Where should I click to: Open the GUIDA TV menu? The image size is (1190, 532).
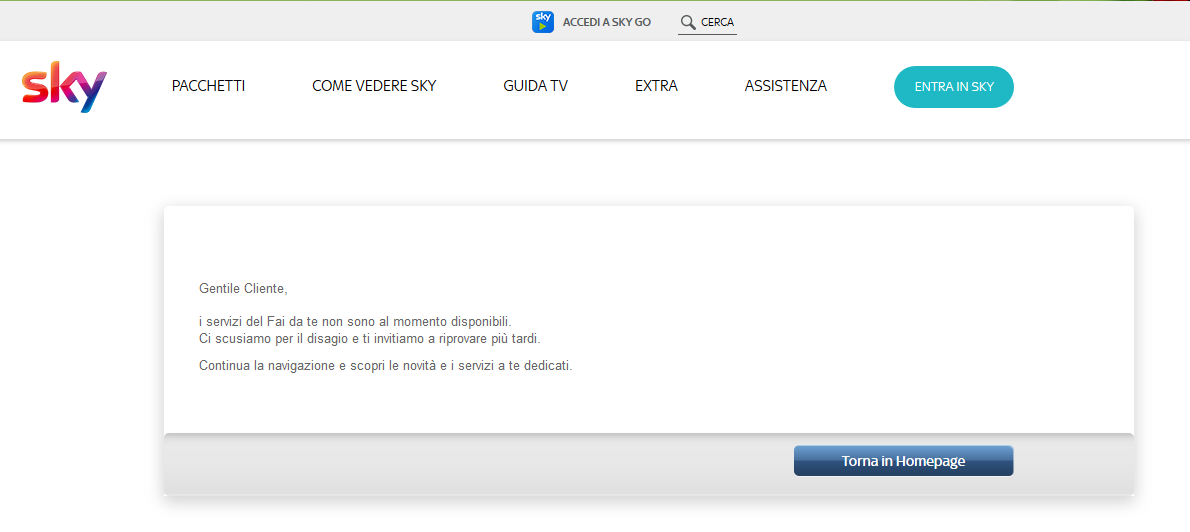click(536, 86)
